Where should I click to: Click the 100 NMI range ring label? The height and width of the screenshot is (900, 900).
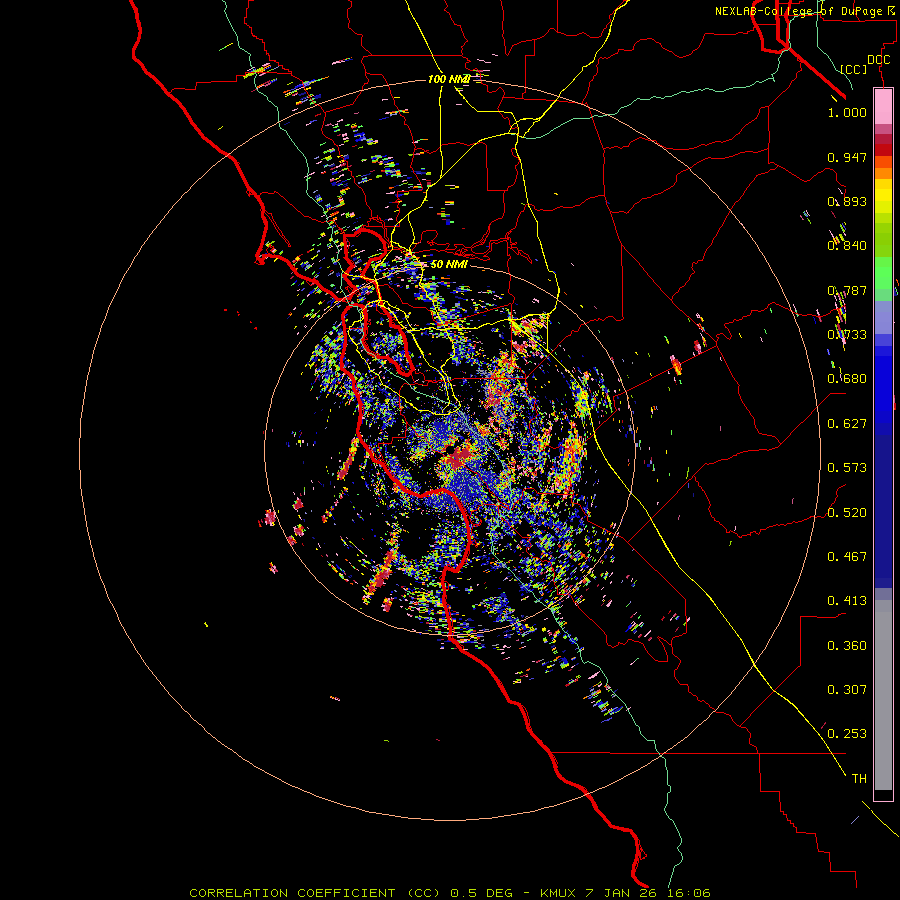pyautogui.click(x=449, y=79)
